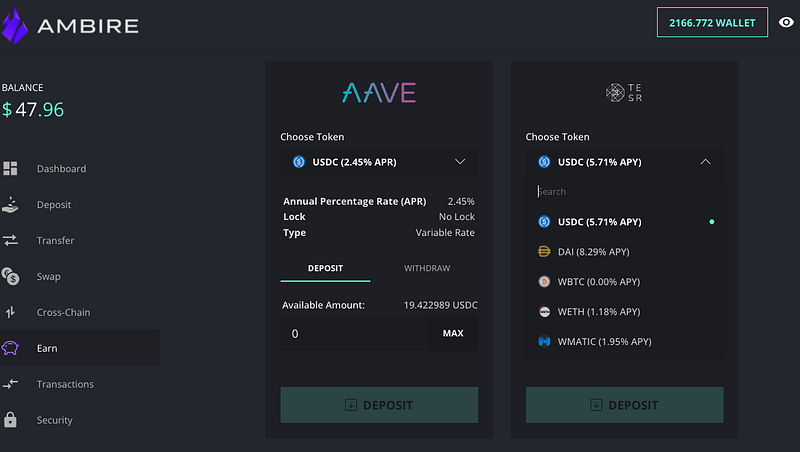This screenshot has height=452, width=800.
Task: Click the MAX amount button
Action: (453, 333)
